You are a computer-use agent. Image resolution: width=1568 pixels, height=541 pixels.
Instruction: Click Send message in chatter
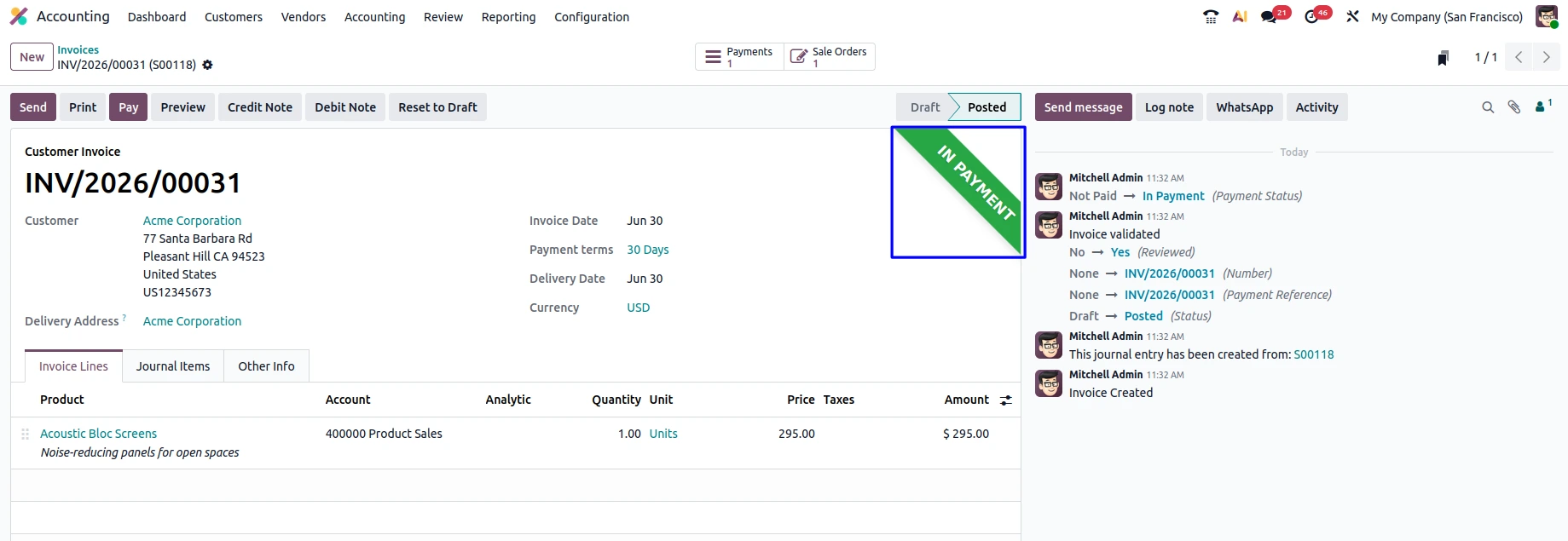pos(1084,107)
